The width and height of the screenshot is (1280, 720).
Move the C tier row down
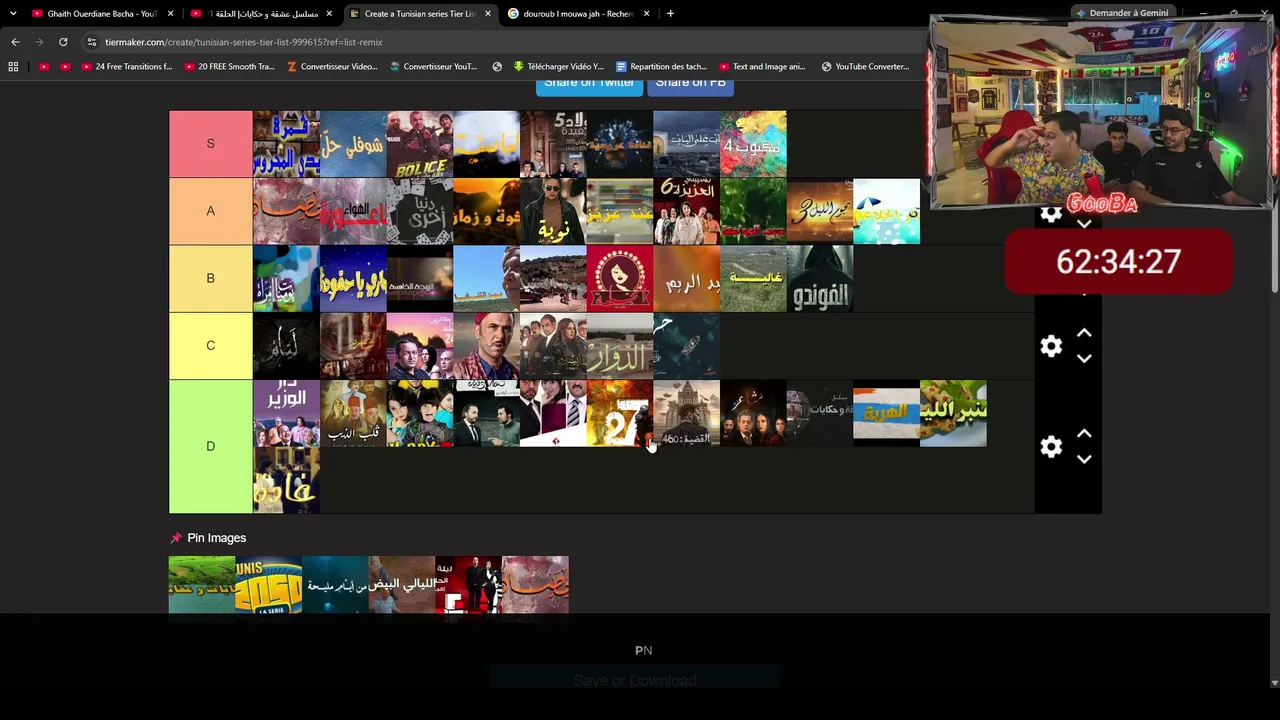pos(1084,358)
